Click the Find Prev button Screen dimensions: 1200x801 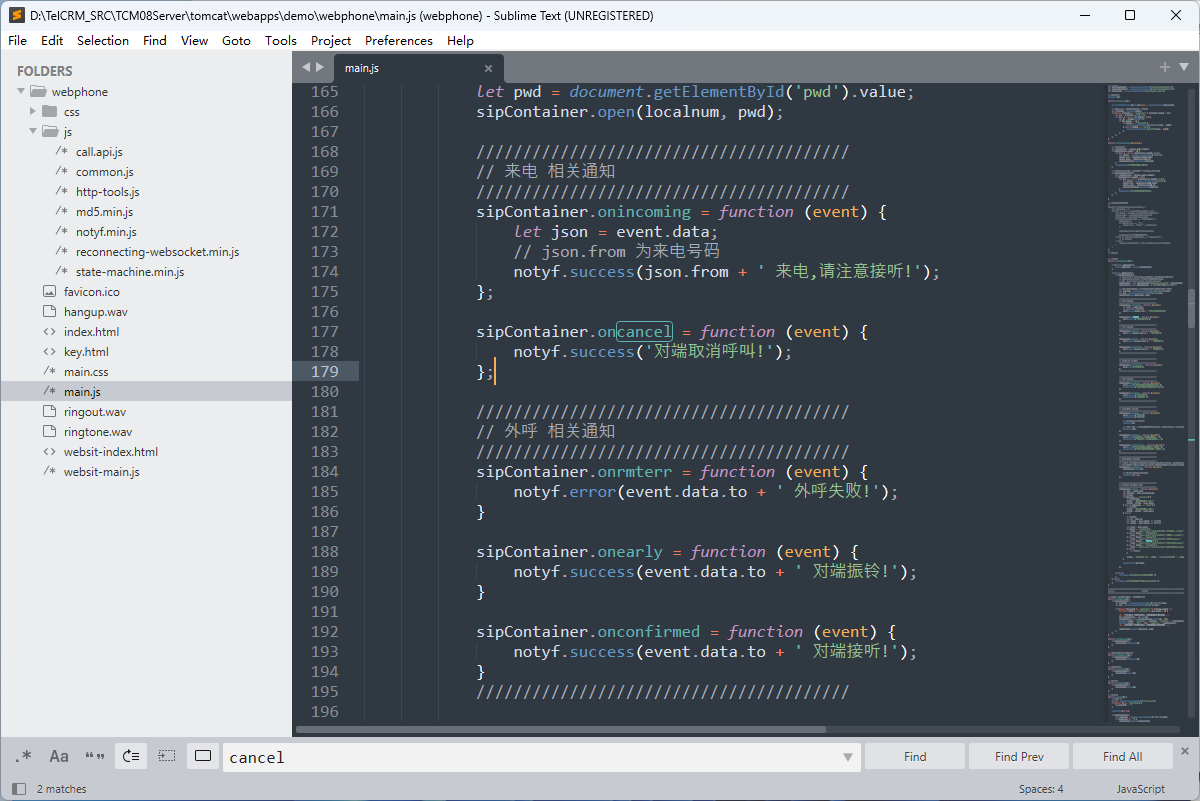click(1019, 757)
